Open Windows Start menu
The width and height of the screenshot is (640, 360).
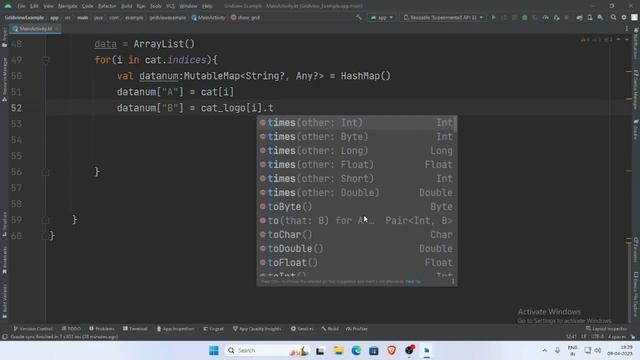[214, 351]
